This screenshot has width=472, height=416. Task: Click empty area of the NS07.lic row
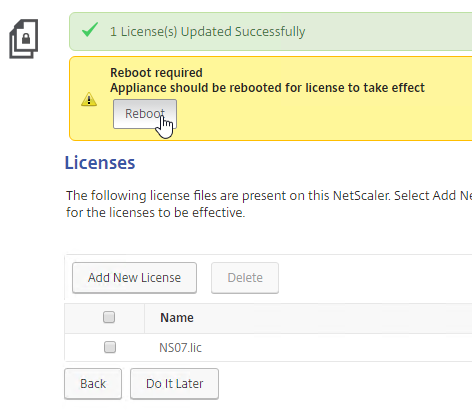[333, 347]
